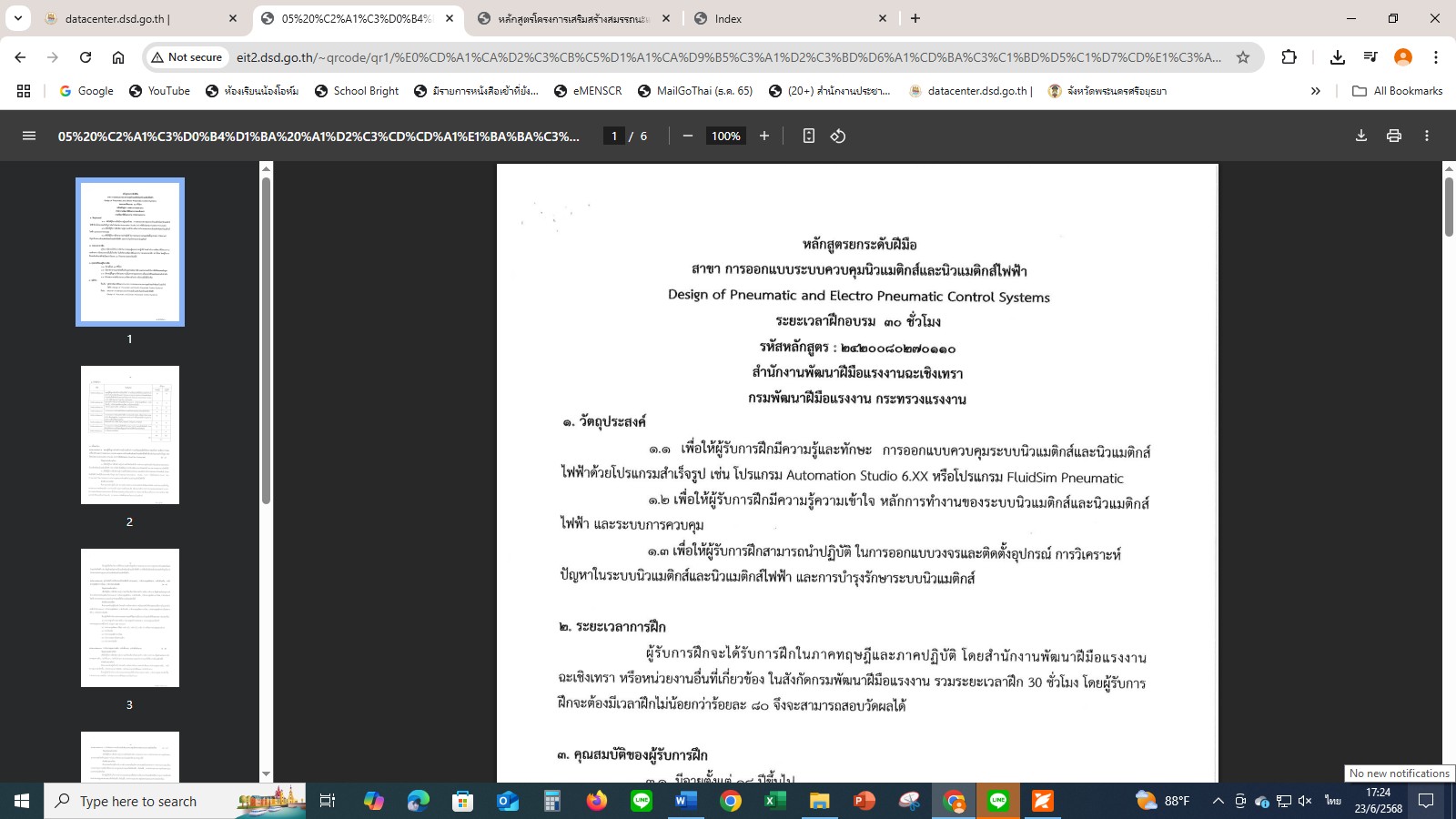Open Word from the taskbar
This screenshot has height=819, width=1456.
tap(686, 801)
